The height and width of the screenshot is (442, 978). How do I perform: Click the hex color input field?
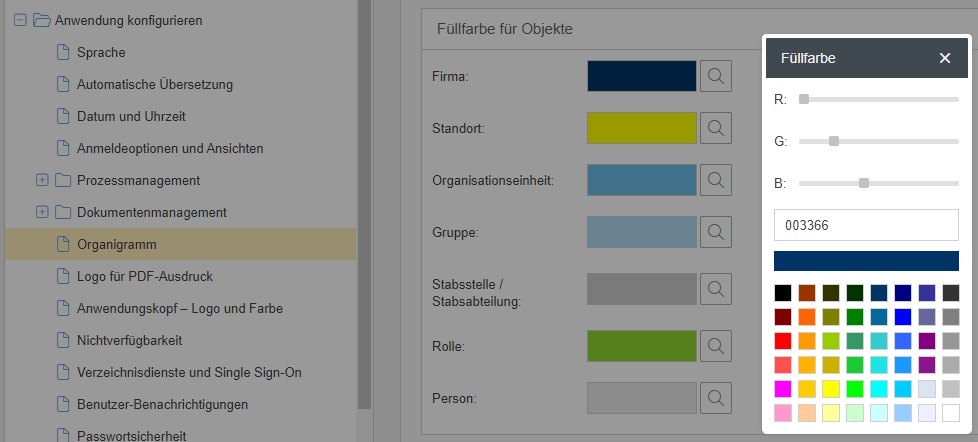click(866, 225)
